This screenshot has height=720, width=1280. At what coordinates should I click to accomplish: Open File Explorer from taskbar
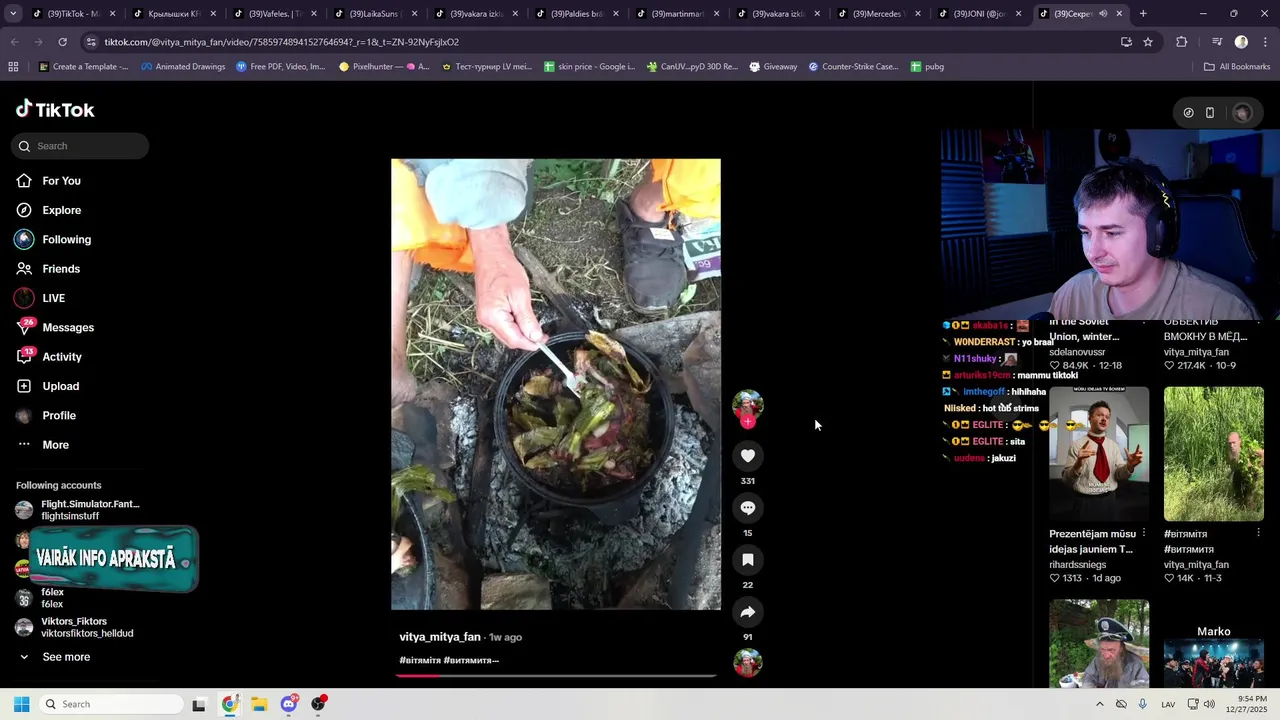point(259,704)
